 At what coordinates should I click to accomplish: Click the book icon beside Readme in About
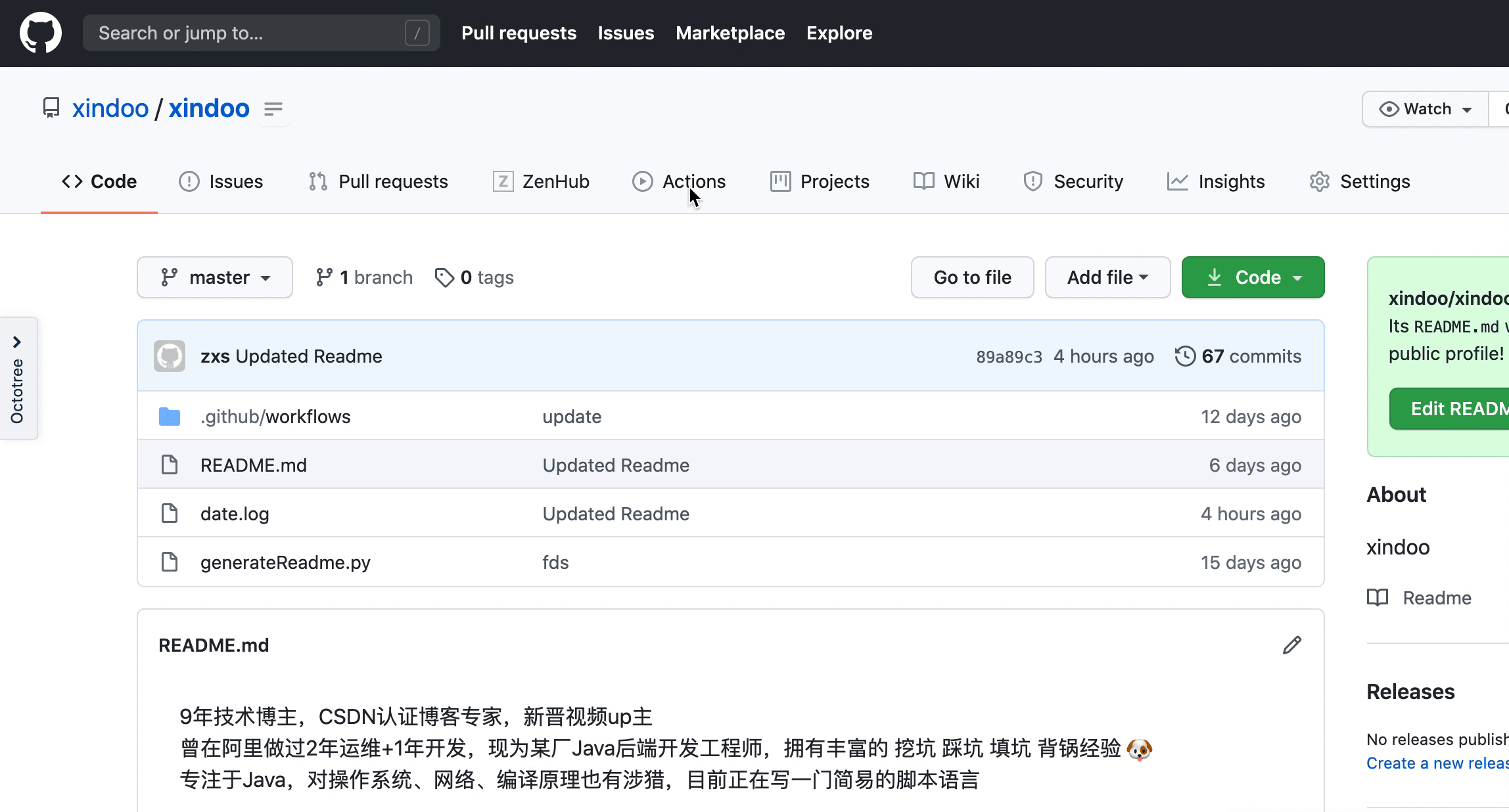pyautogui.click(x=1378, y=597)
